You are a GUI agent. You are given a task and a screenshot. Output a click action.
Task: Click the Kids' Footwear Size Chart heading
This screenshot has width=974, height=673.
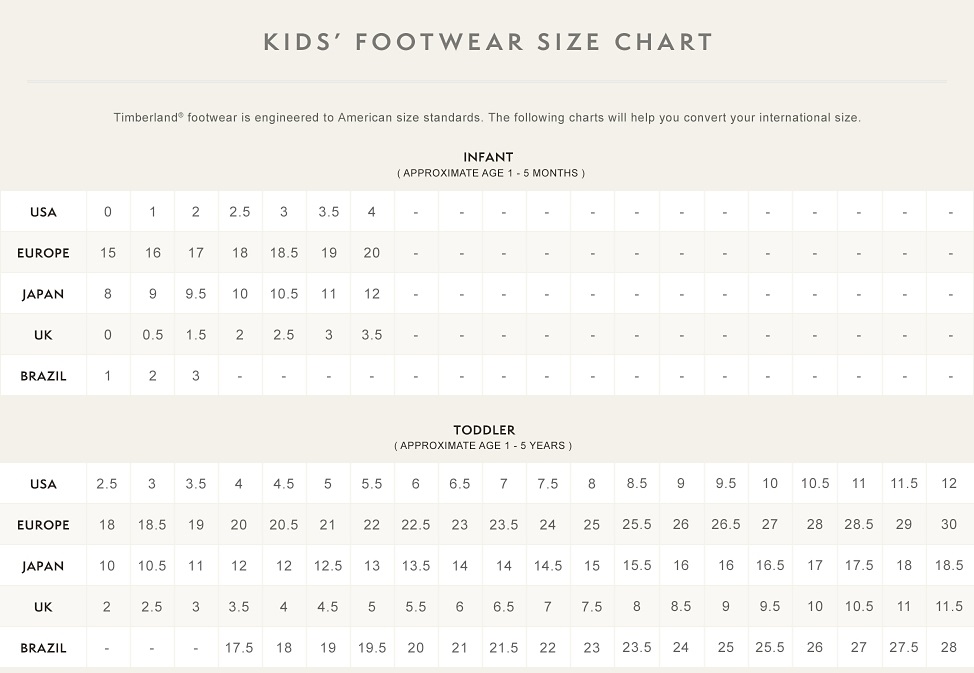coord(487,42)
